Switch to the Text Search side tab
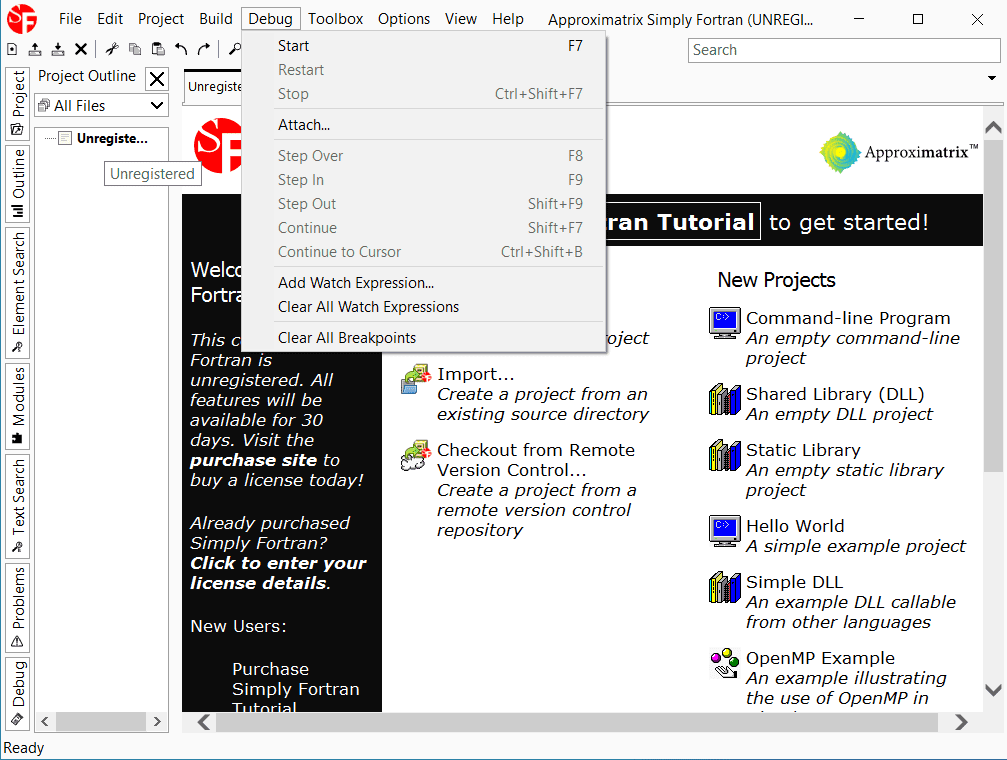 (x=17, y=506)
